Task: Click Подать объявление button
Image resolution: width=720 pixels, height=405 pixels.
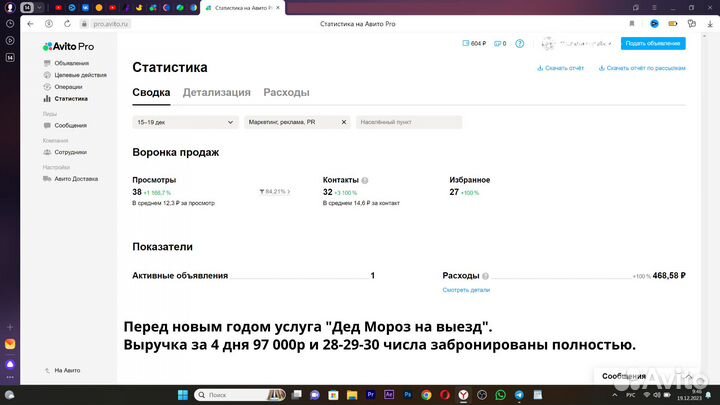Action: (x=653, y=44)
